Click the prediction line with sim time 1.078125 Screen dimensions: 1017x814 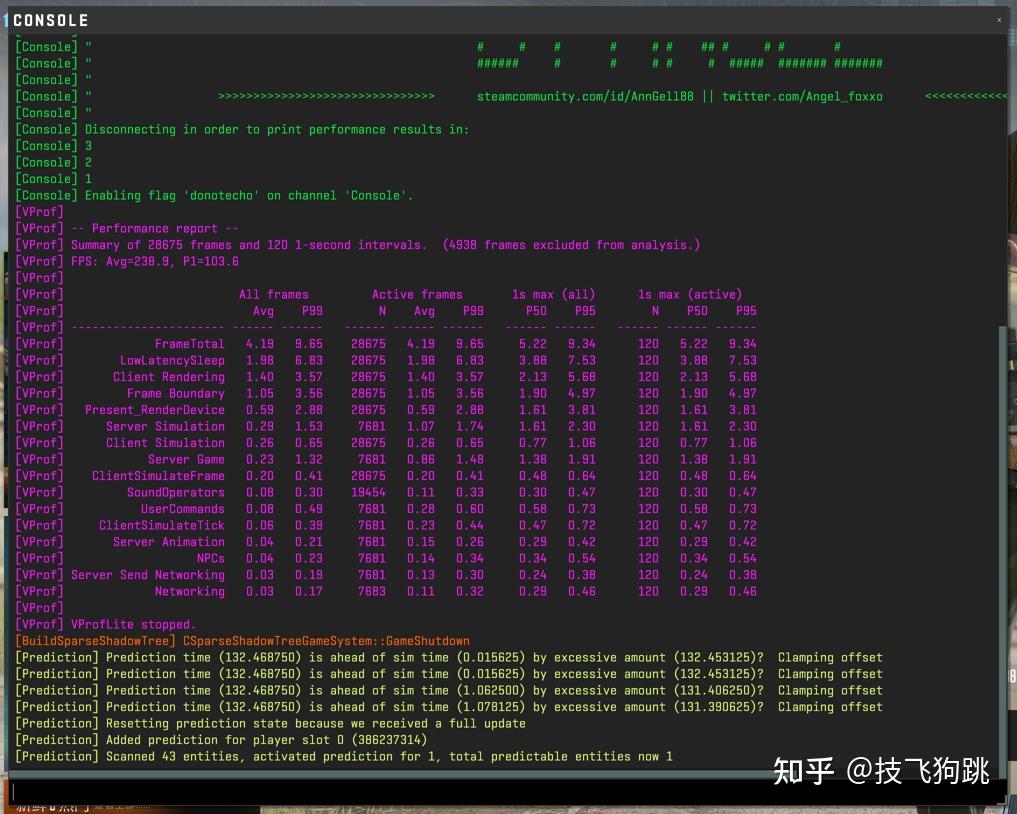click(x=449, y=707)
